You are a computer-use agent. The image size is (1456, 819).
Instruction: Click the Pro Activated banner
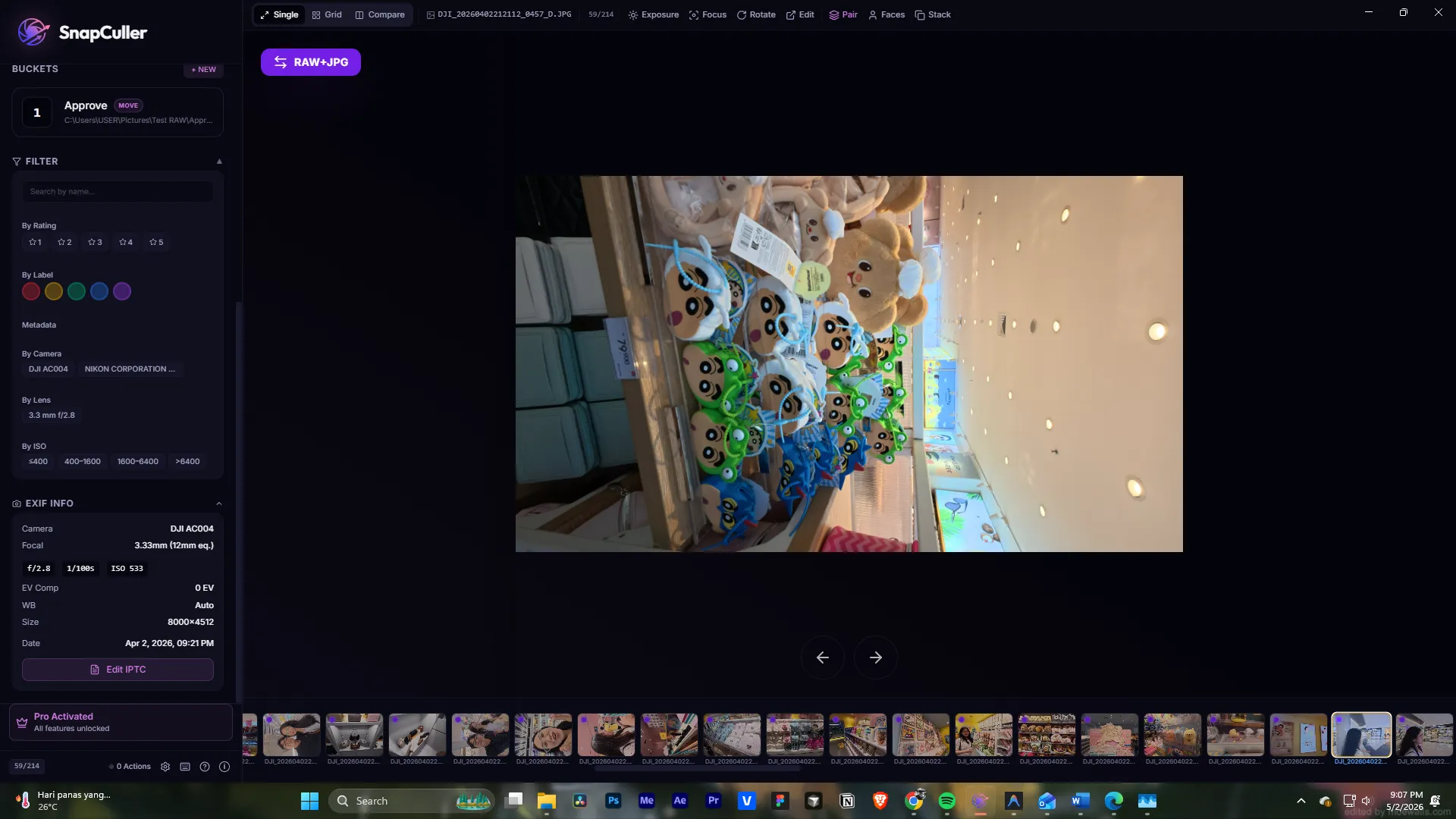tap(121, 722)
